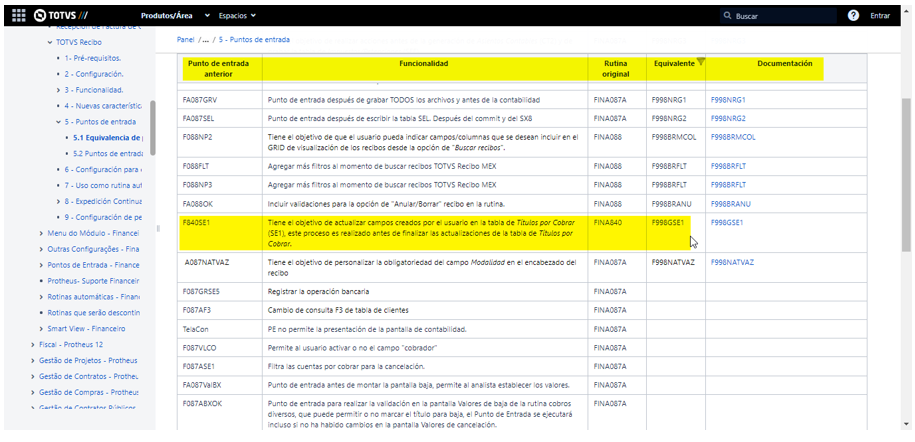The width and height of the screenshot is (915, 442).
Task: Click the main page vertical scrollbar
Action: coord(906,175)
